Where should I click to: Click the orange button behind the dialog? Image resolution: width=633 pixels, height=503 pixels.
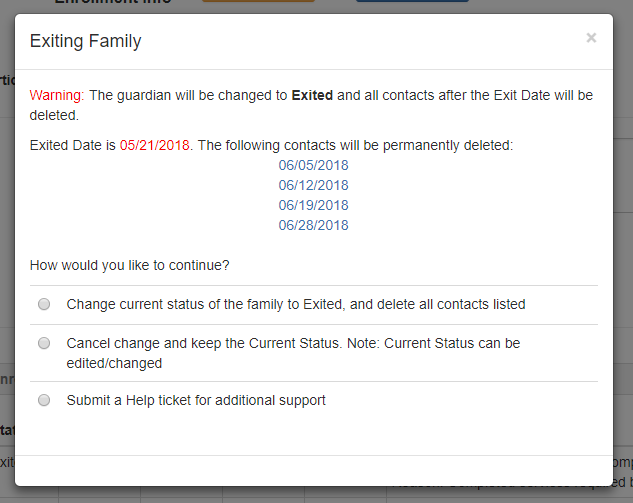tap(258, 5)
